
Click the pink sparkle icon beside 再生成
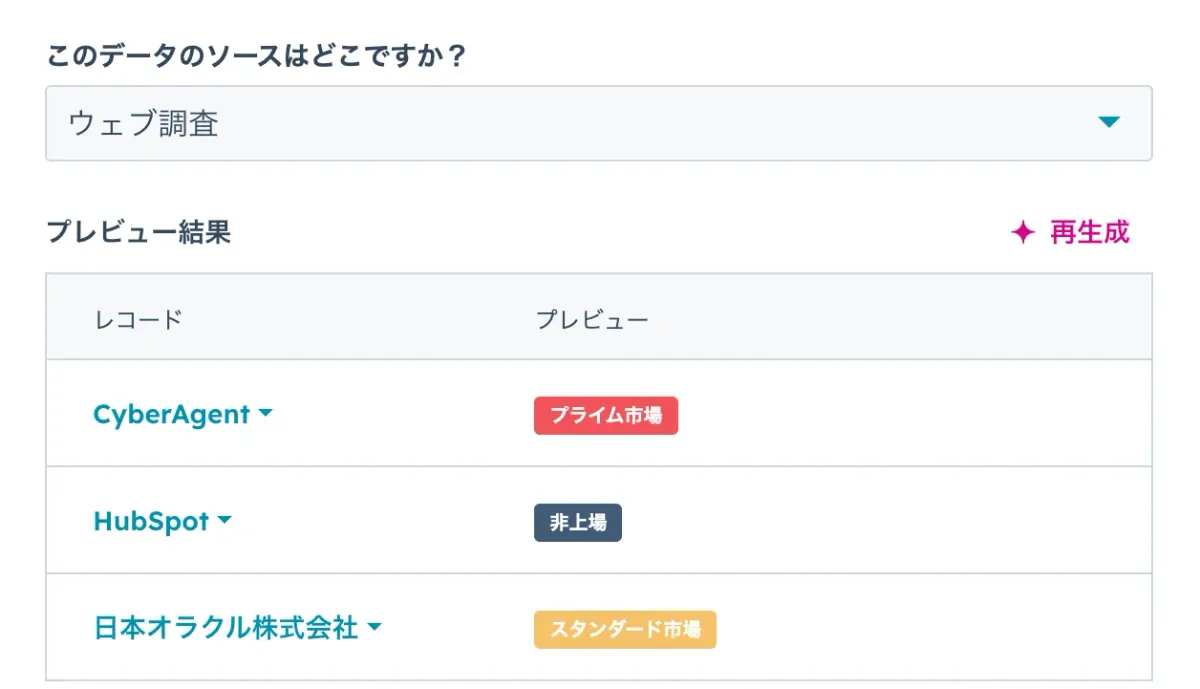[1020, 233]
